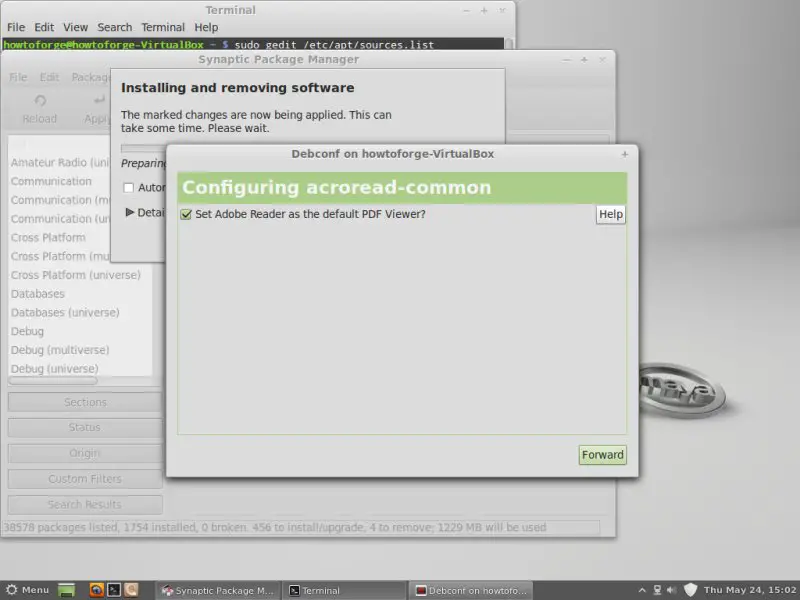Click the Help button in Debconf

click(611, 214)
